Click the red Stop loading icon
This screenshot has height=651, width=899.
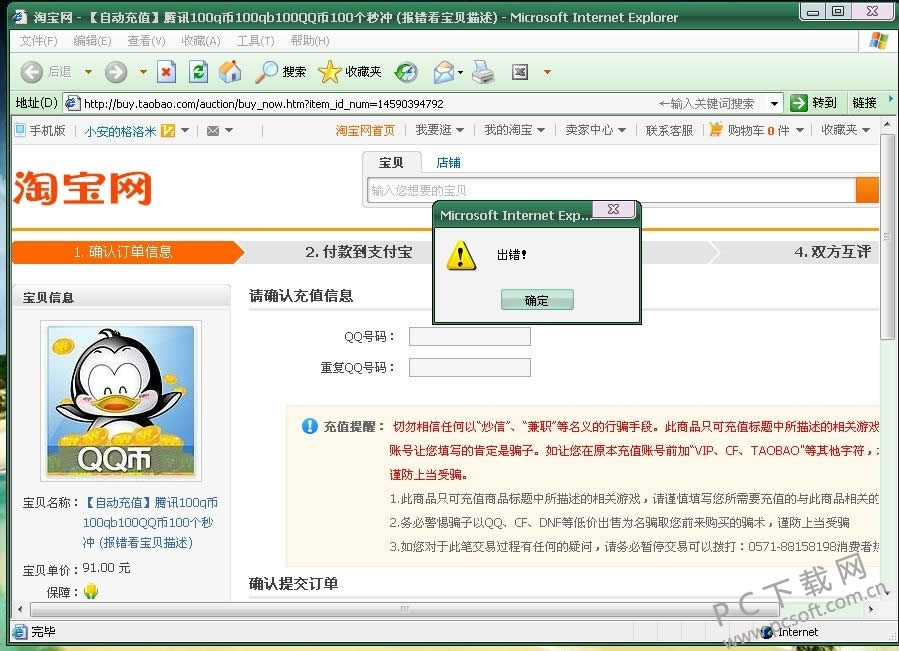coord(166,72)
